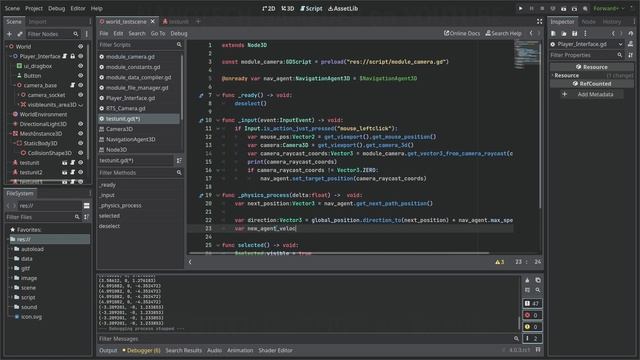Collapse the MeshInstance3D node children
The height and width of the screenshot is (360, 640).
[x=11, y=133]
